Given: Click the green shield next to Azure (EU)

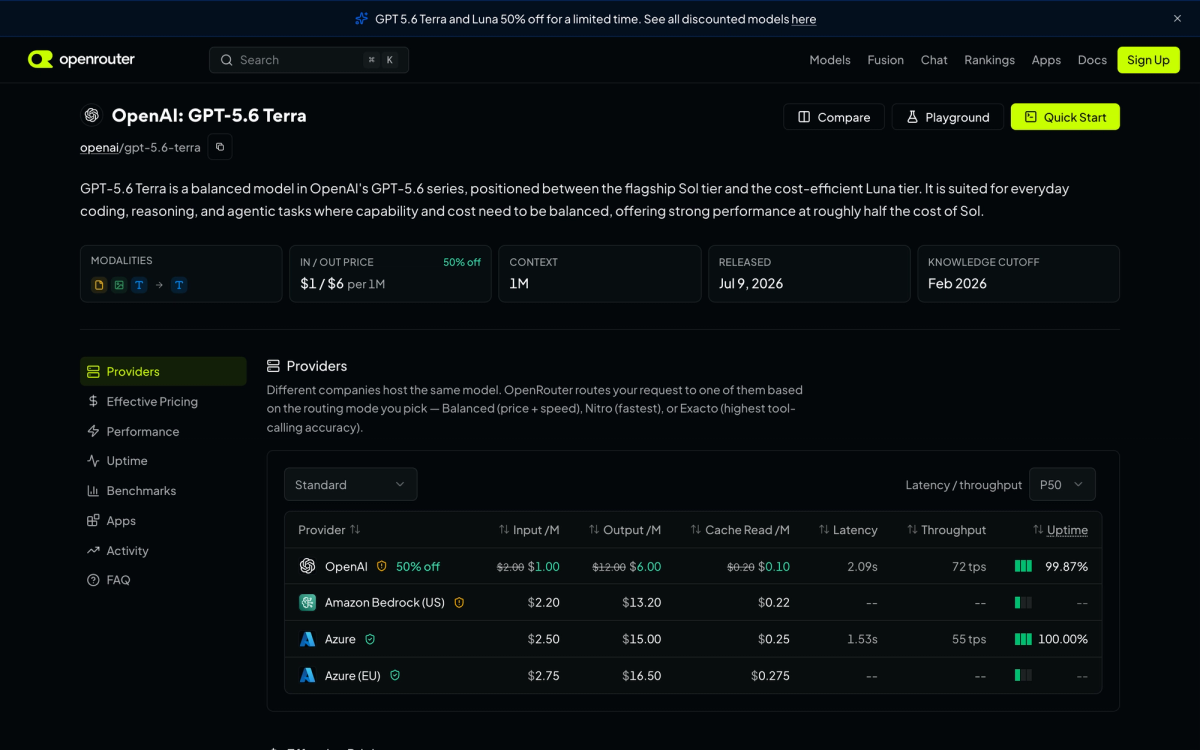Looking at the screenshot, I should point(395,675).
